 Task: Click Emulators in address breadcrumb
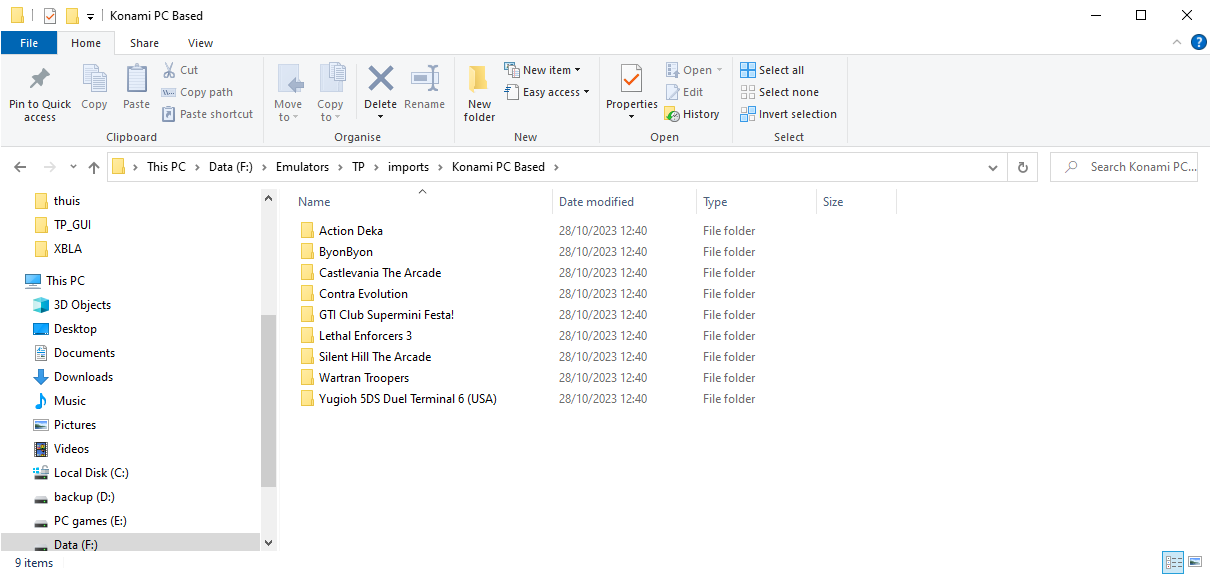tap(302, 167)
